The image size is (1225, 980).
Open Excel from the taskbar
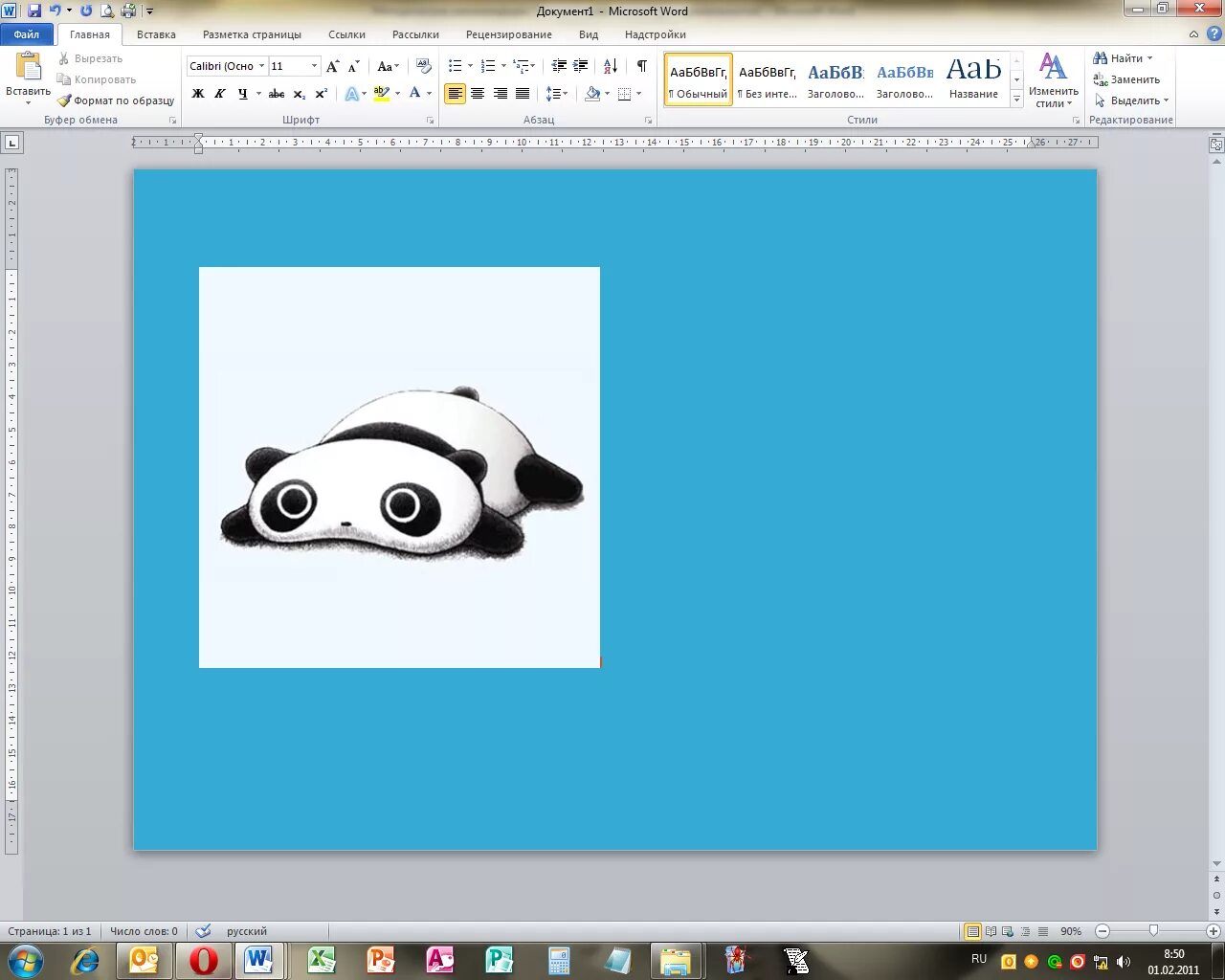coord(322,960)
